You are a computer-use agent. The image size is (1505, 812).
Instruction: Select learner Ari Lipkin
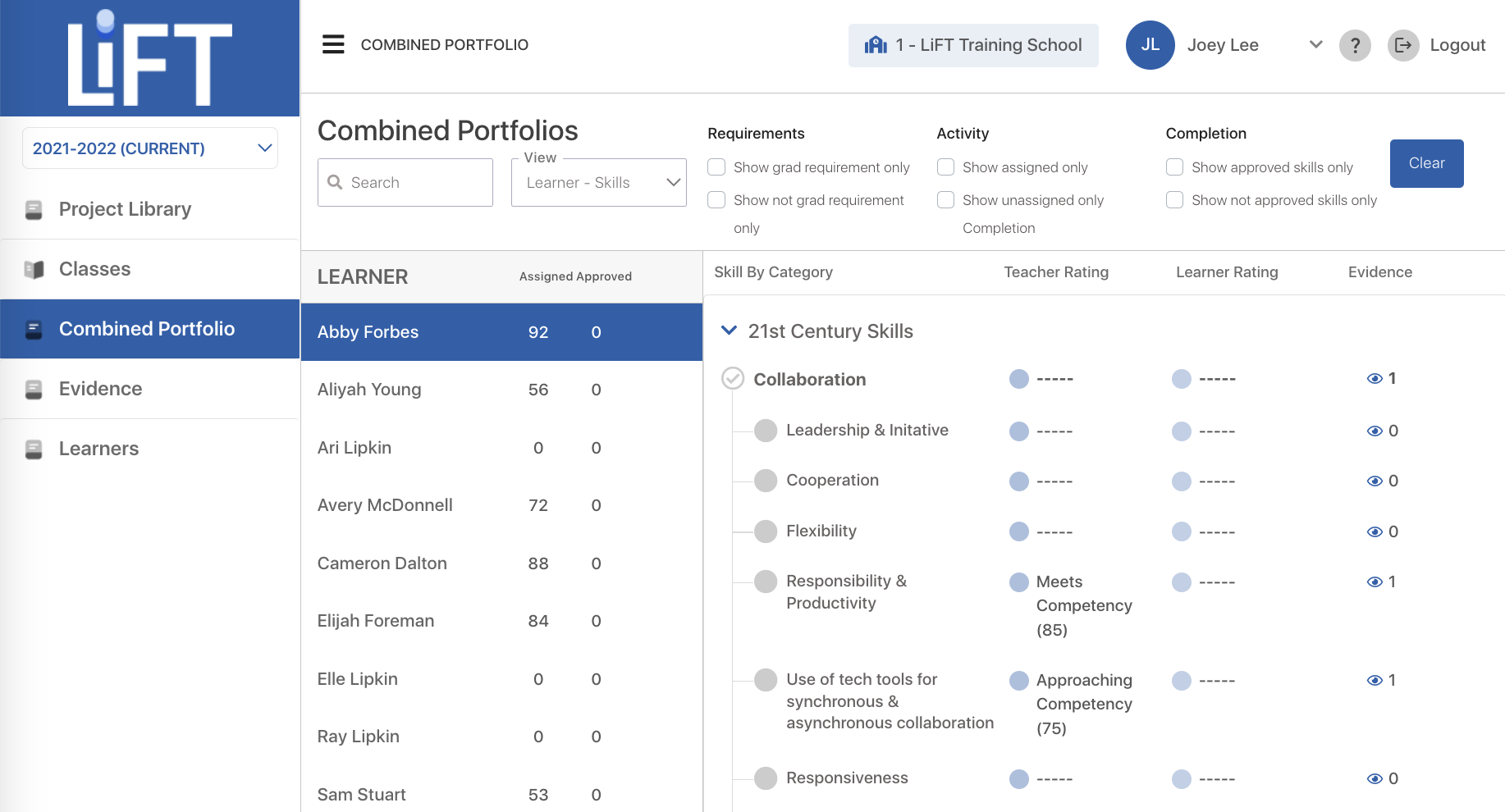501,448
